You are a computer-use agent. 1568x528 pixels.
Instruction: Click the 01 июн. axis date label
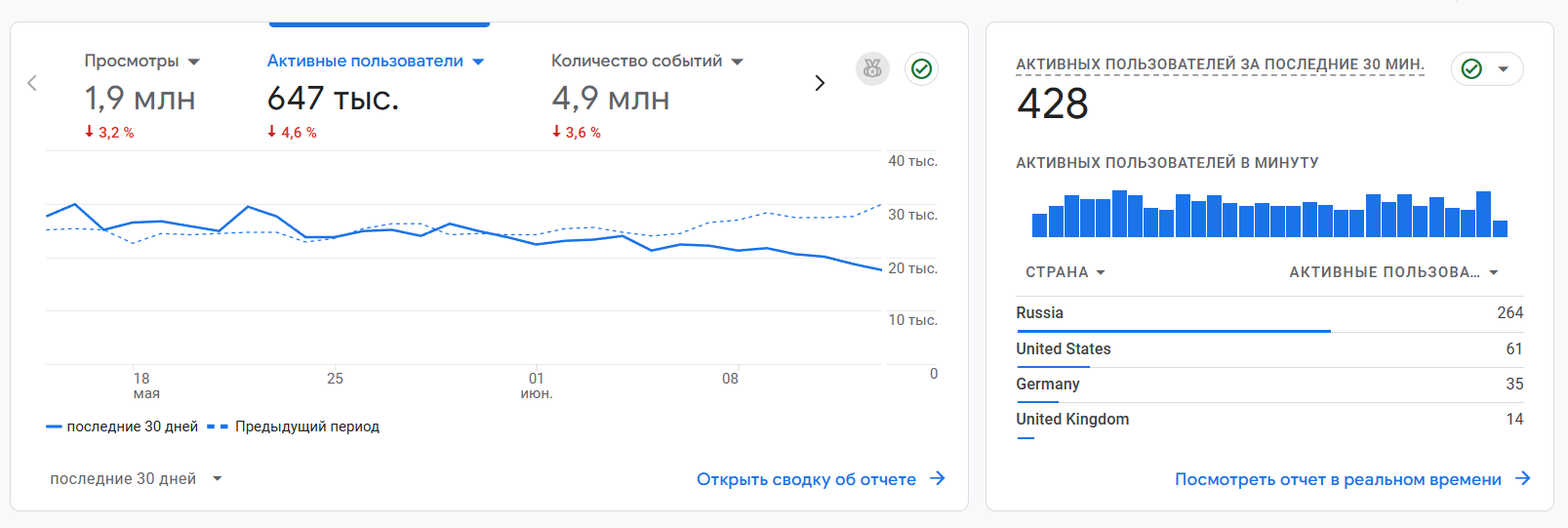coord(537,386)
